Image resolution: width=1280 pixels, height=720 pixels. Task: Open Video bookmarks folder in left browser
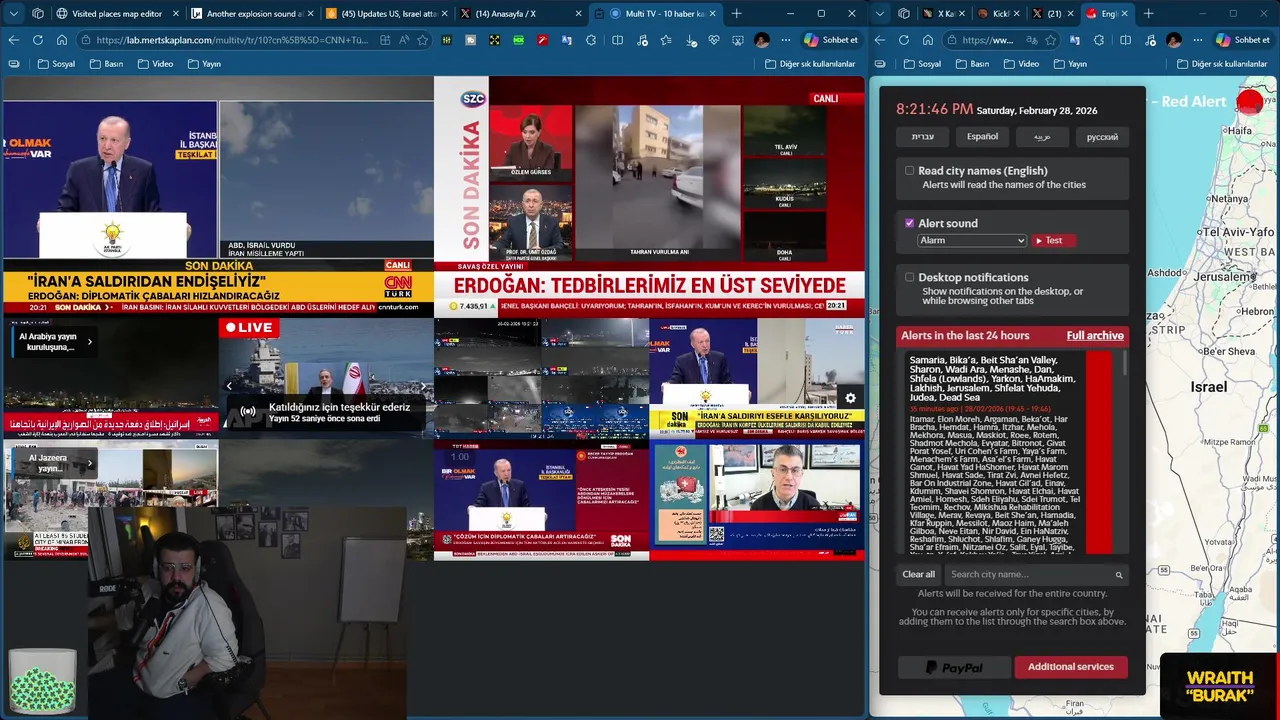click(x=155, y=64)
